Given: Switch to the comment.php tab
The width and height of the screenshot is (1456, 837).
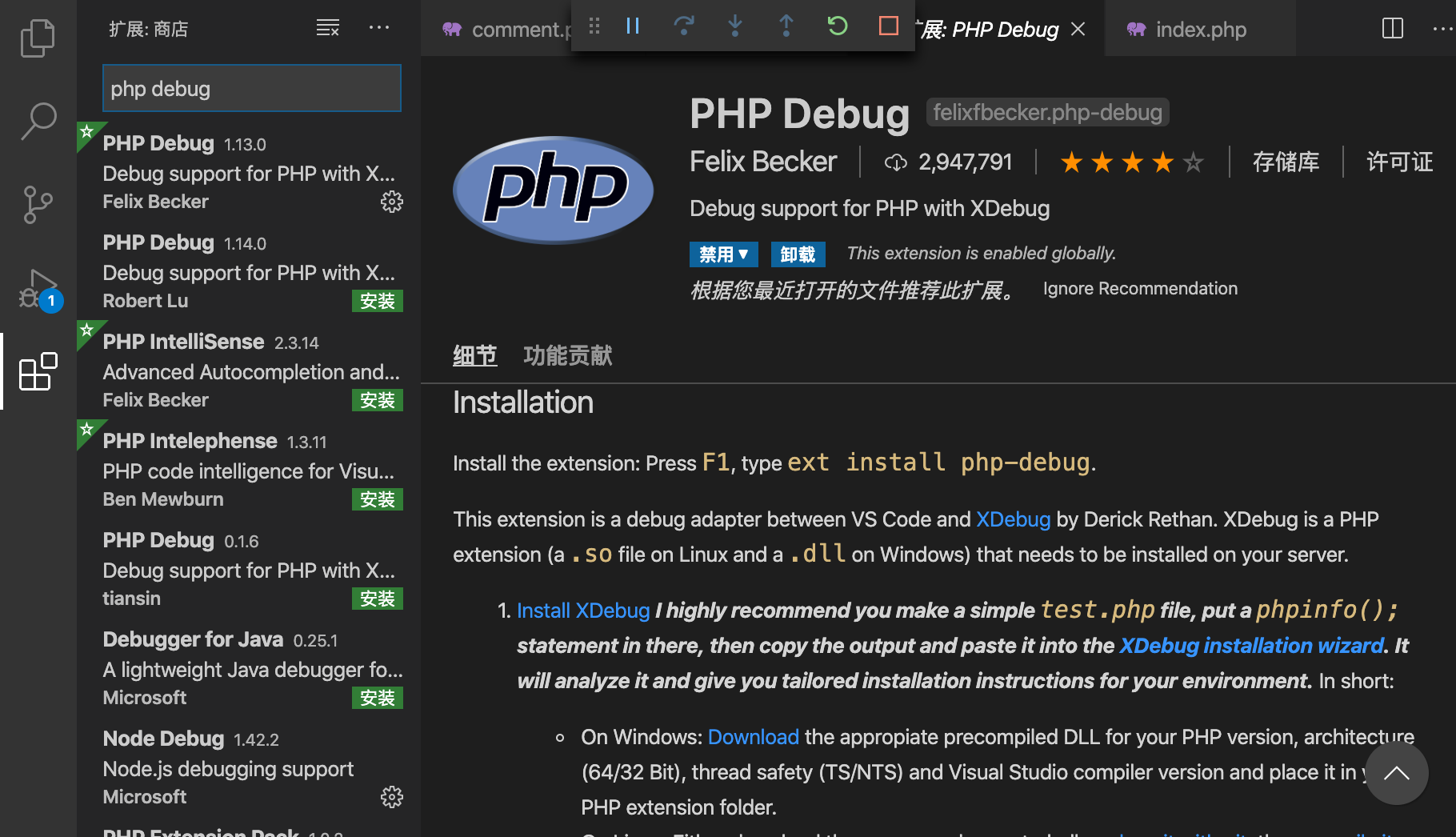Looking at the screenshot, I should [496, 29].
